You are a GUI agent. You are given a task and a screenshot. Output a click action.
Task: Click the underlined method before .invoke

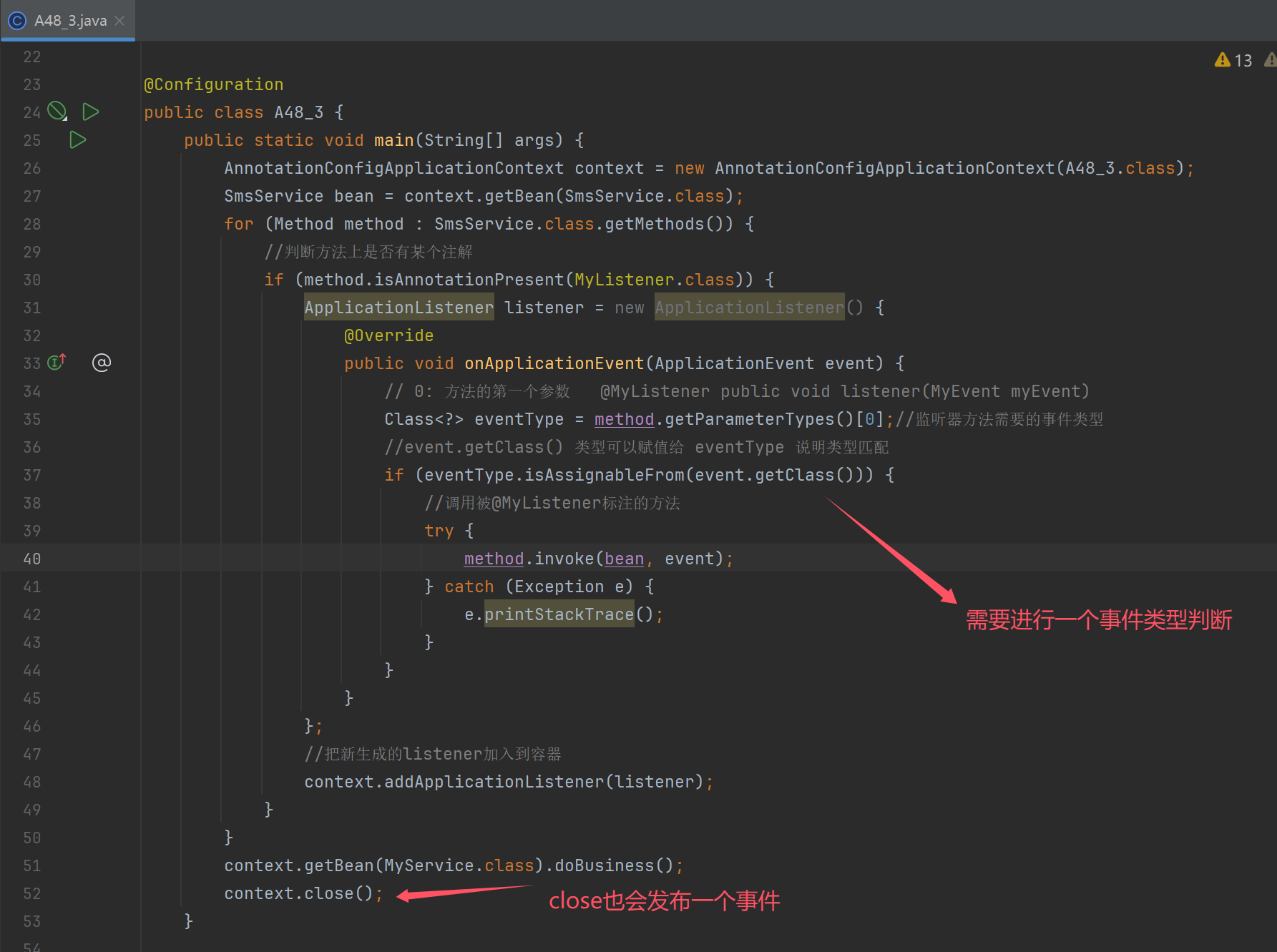(494, 559)
